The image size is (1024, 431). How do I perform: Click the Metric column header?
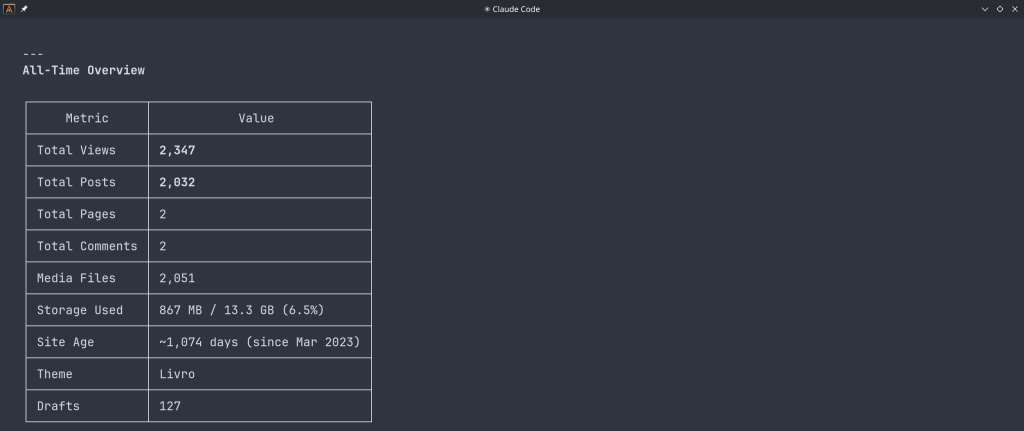[87, 118]
